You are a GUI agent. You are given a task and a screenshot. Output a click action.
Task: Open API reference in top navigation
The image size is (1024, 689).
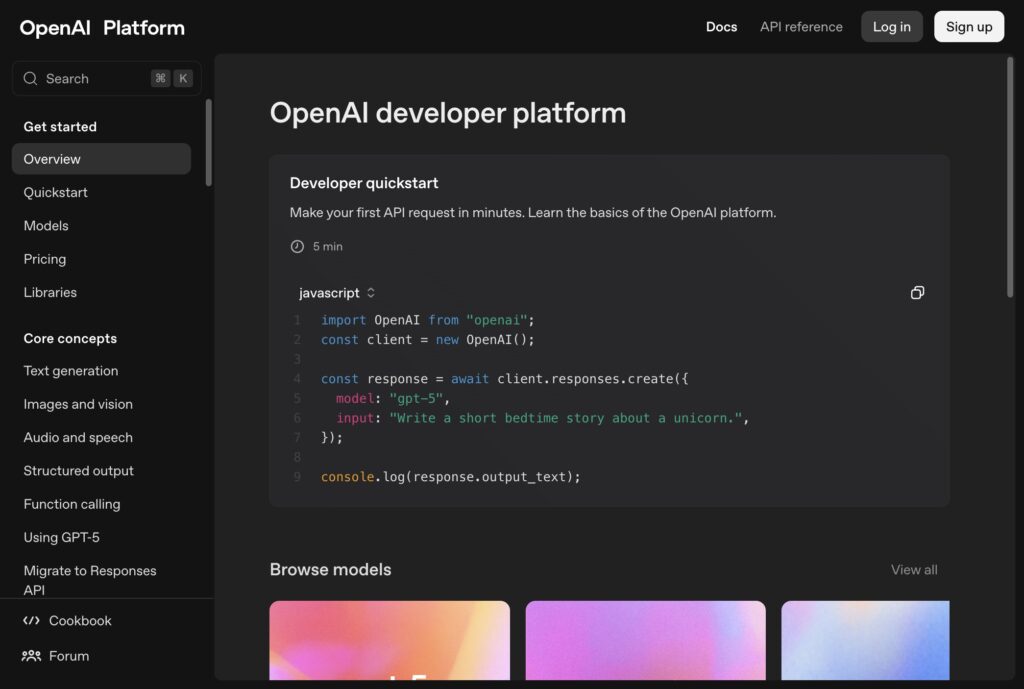coord(801,27)
